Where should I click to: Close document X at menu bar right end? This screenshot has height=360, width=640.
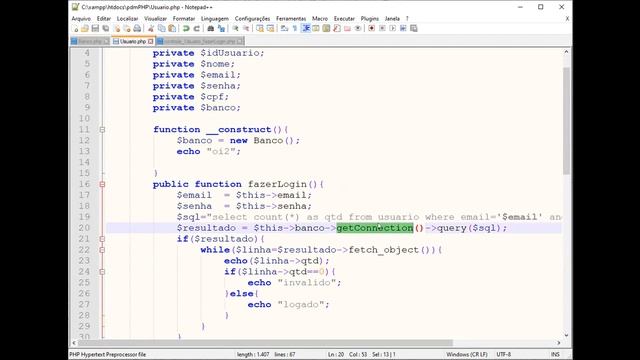tap(567, 19)
